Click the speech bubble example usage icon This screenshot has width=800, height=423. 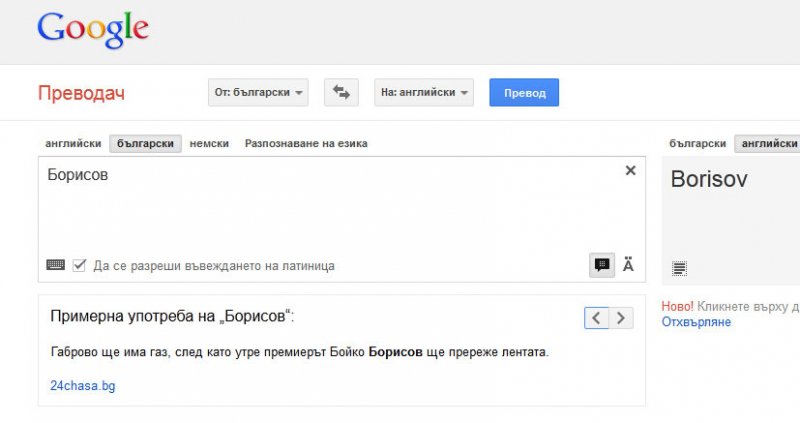click(x=602, y=265)
